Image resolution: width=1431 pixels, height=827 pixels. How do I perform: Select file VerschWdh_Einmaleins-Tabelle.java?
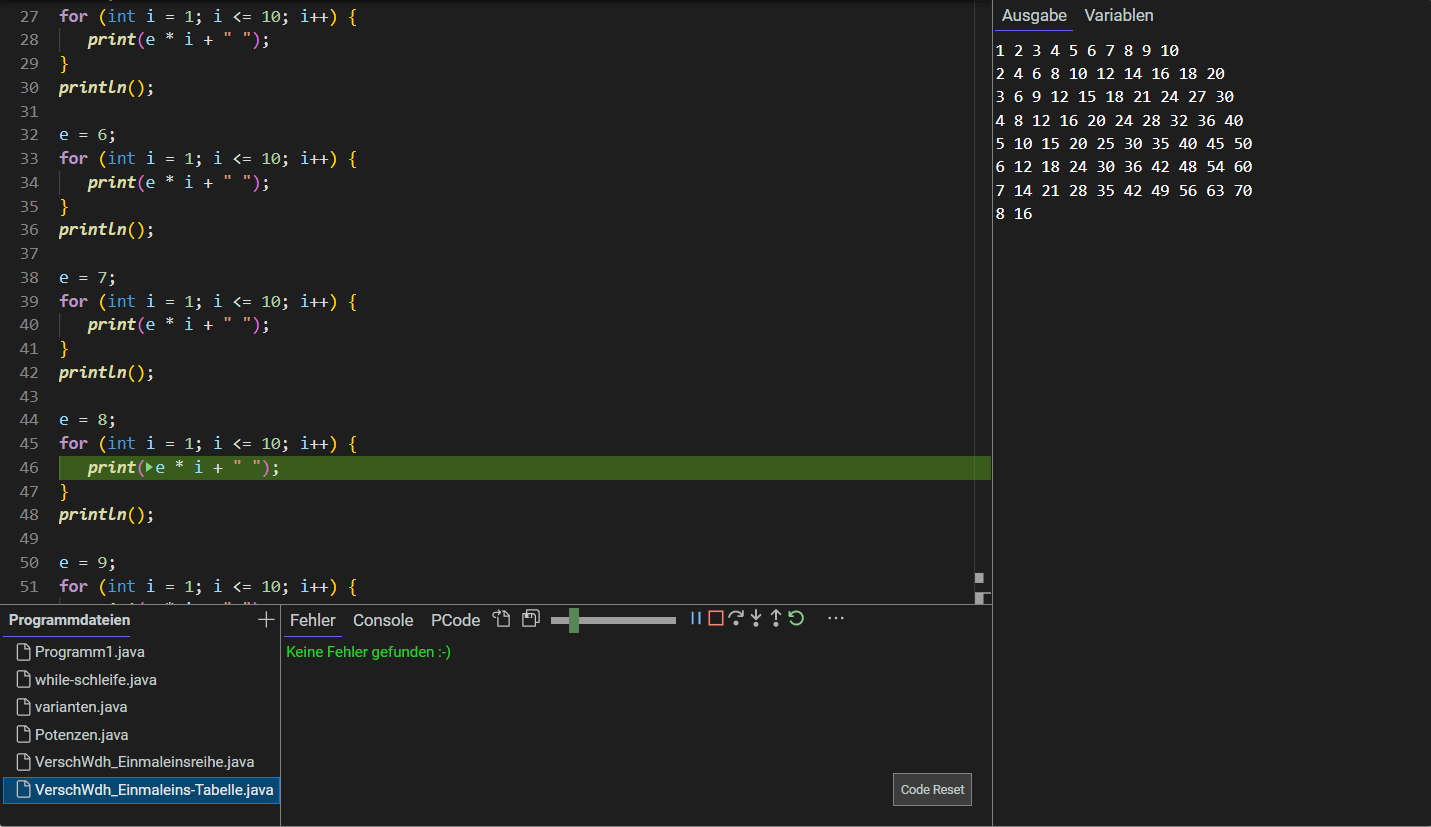pyautogui.click(x=141, y=790)
